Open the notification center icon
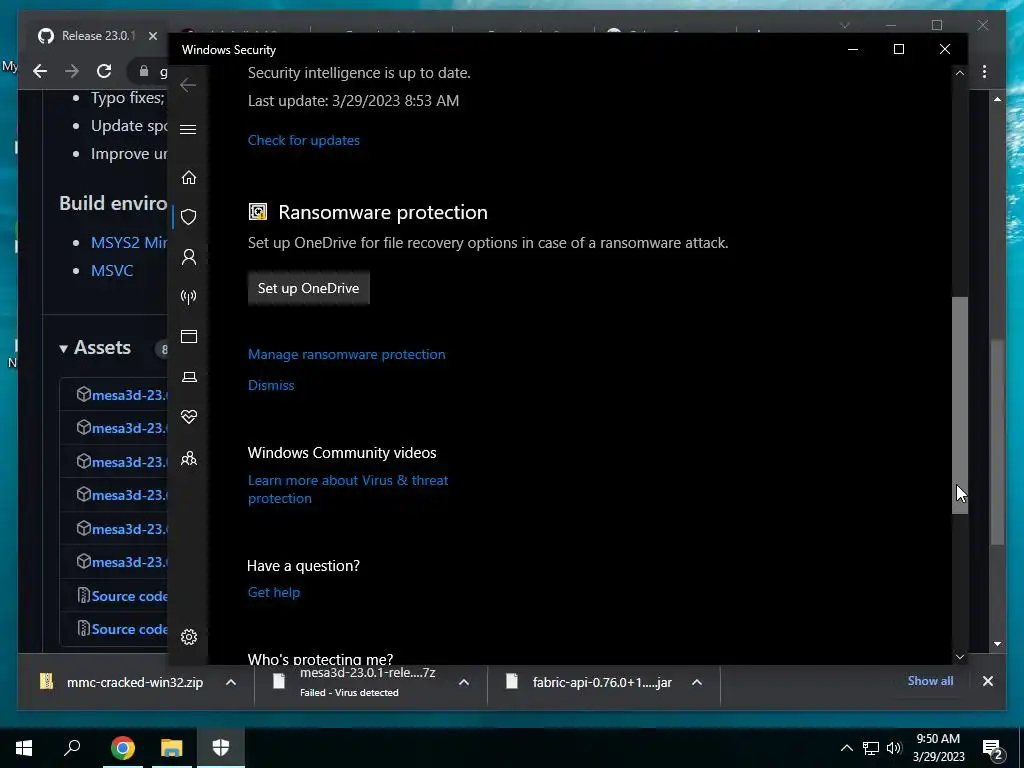 click(x=992, y=748)
